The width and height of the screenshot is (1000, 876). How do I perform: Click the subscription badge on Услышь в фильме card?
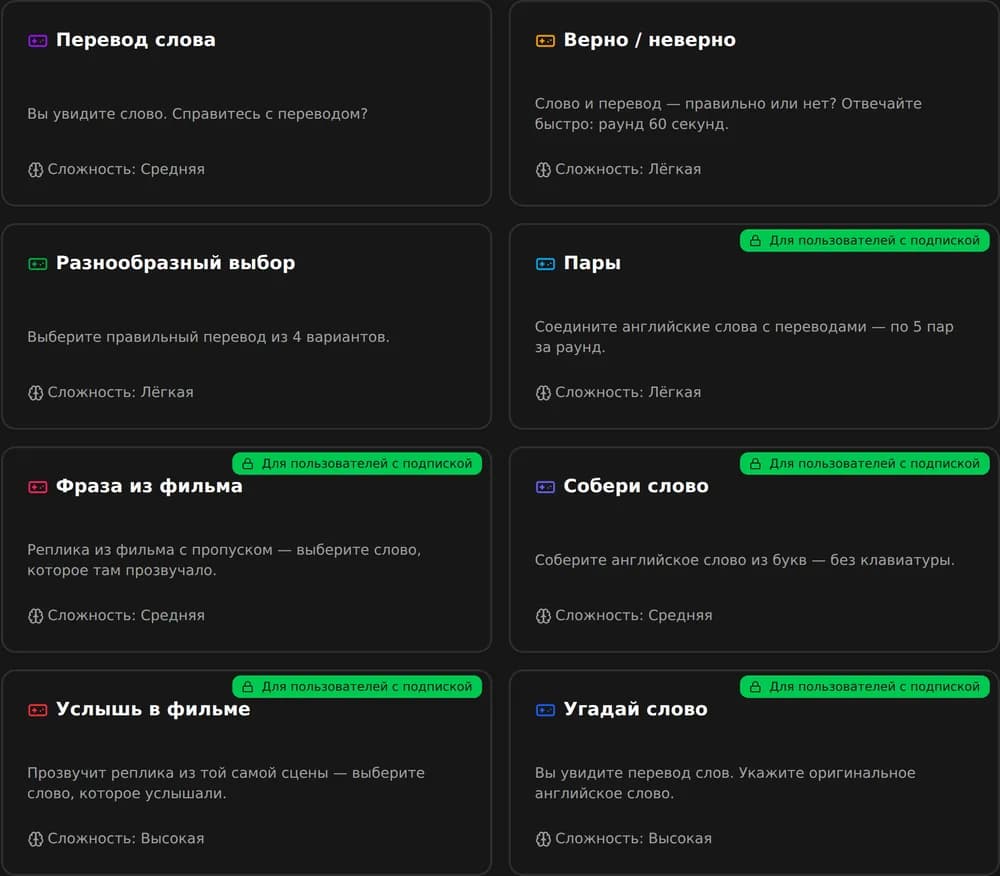coord(357,687)
